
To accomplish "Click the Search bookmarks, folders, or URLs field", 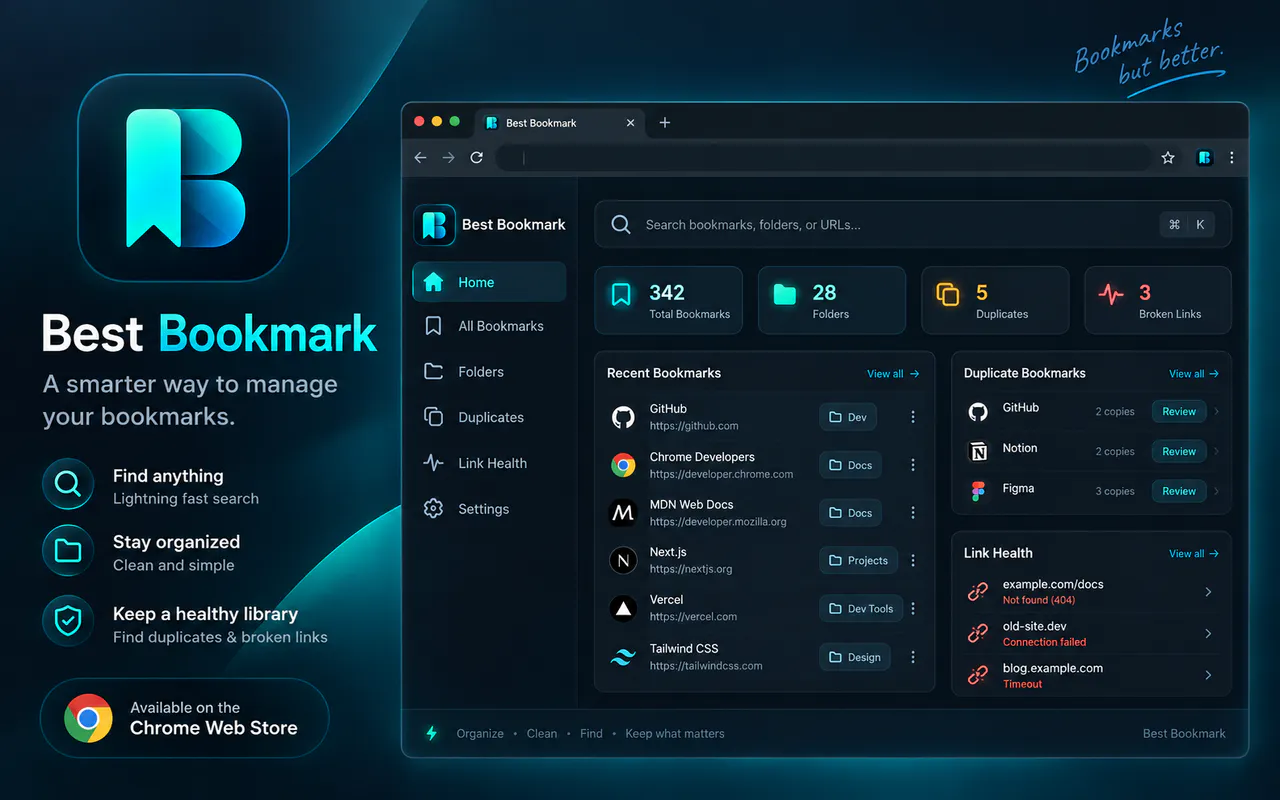I will [913, 224].
